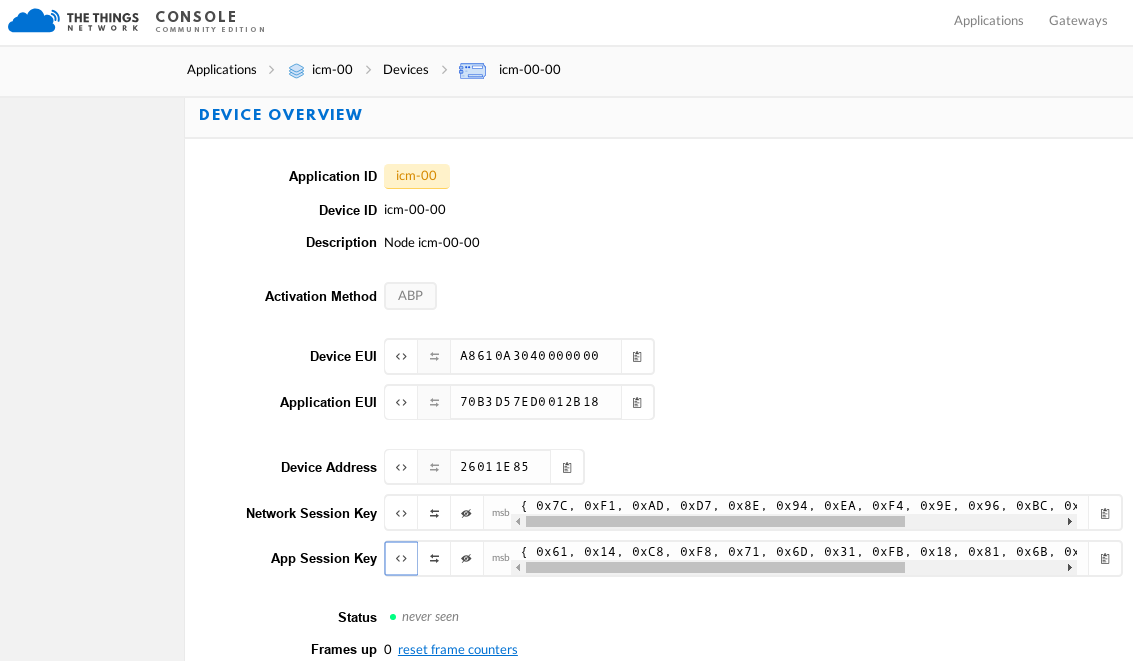Switch byte order for Device Address
Screen dimensions: 1133x661
click(434, 467)
